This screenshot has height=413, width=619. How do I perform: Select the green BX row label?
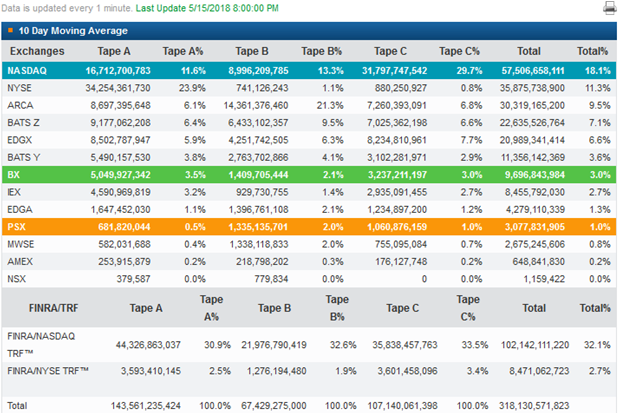pos(13,175)
